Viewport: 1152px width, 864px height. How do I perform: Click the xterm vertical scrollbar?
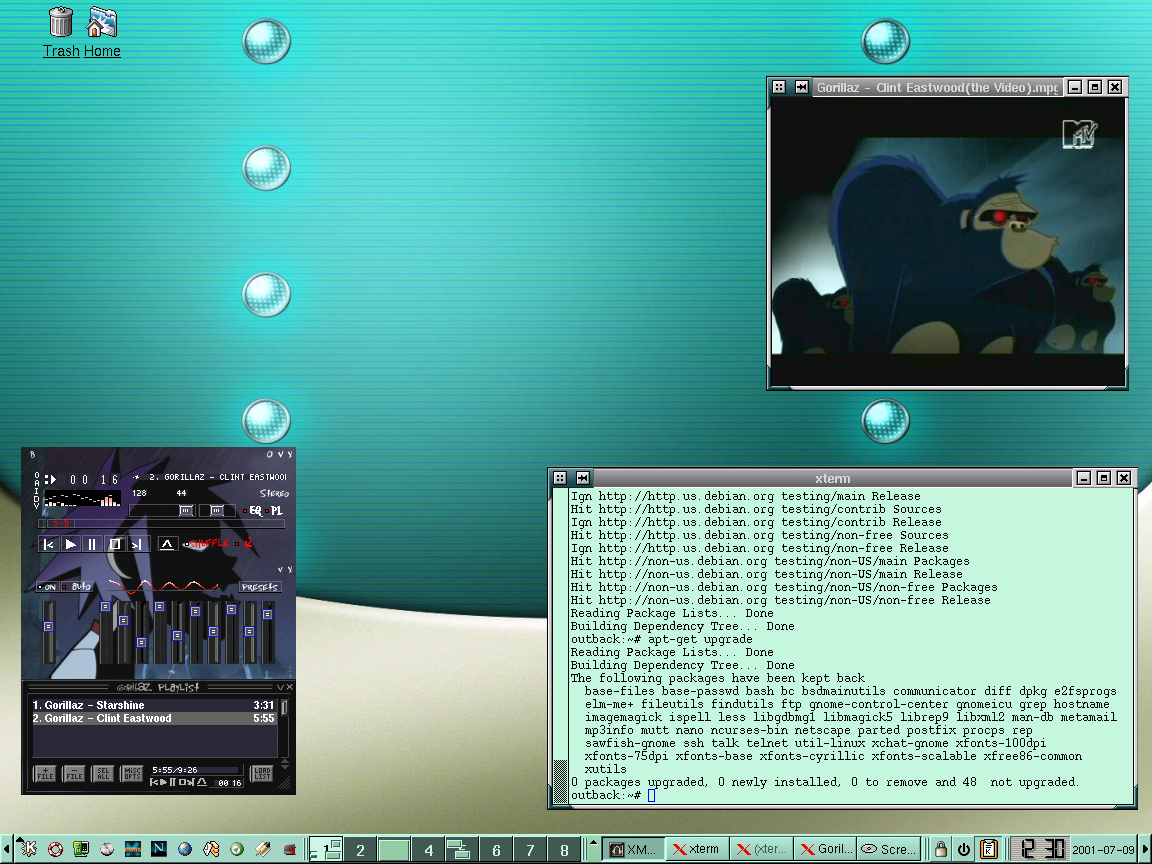(x=561, y=647)
